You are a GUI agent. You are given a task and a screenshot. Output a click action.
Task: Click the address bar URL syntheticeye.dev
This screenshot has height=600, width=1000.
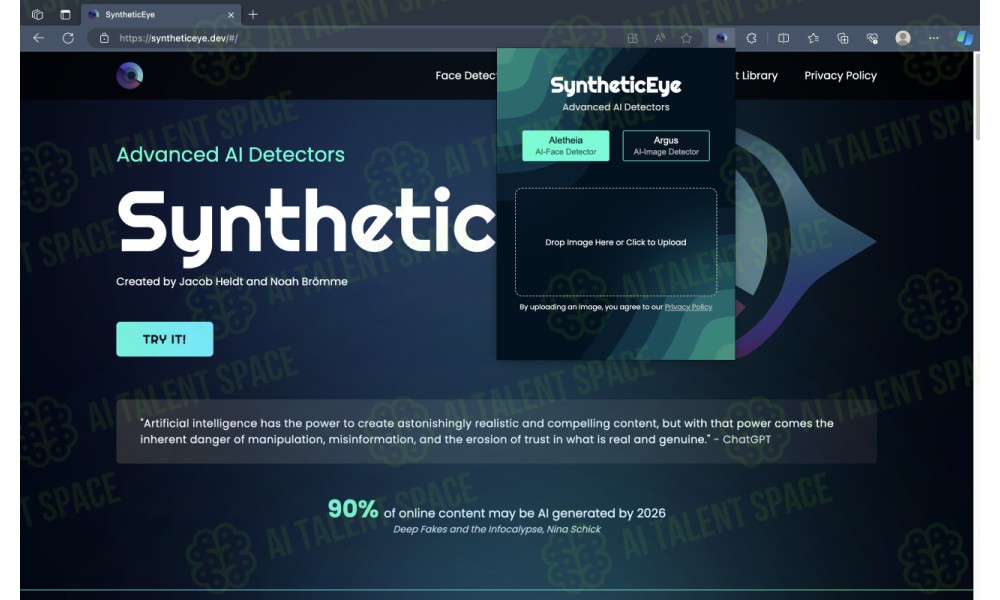[179, 38]
